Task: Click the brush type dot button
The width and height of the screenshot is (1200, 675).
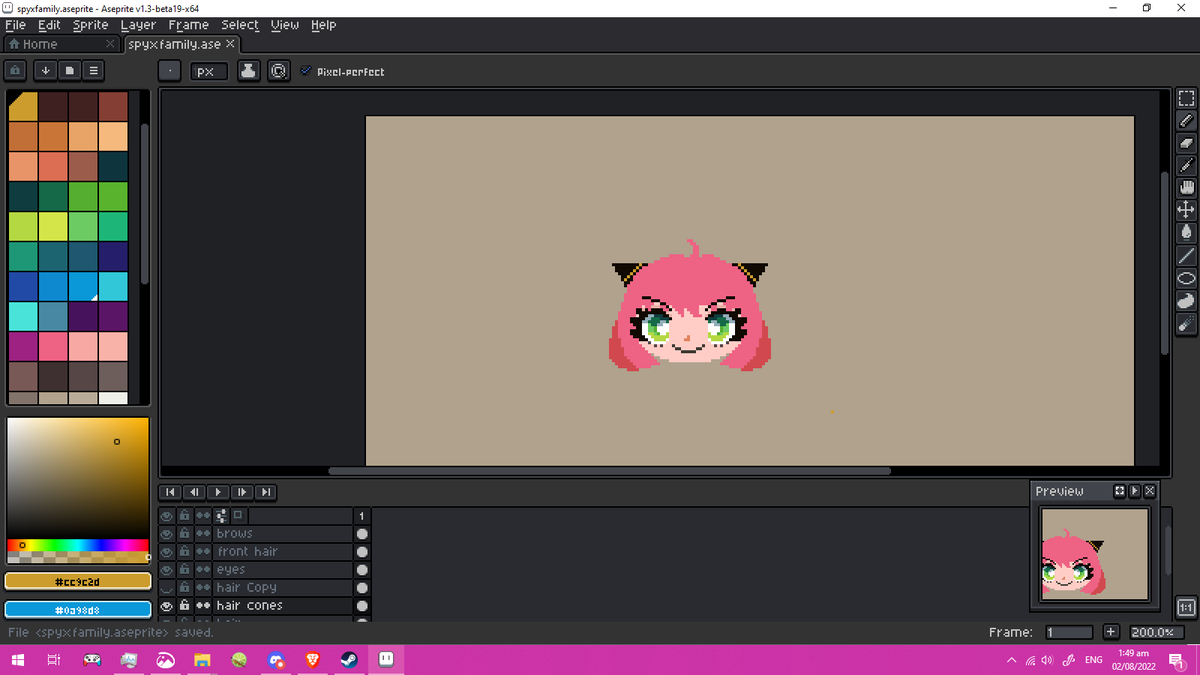Action: point(170,71)
